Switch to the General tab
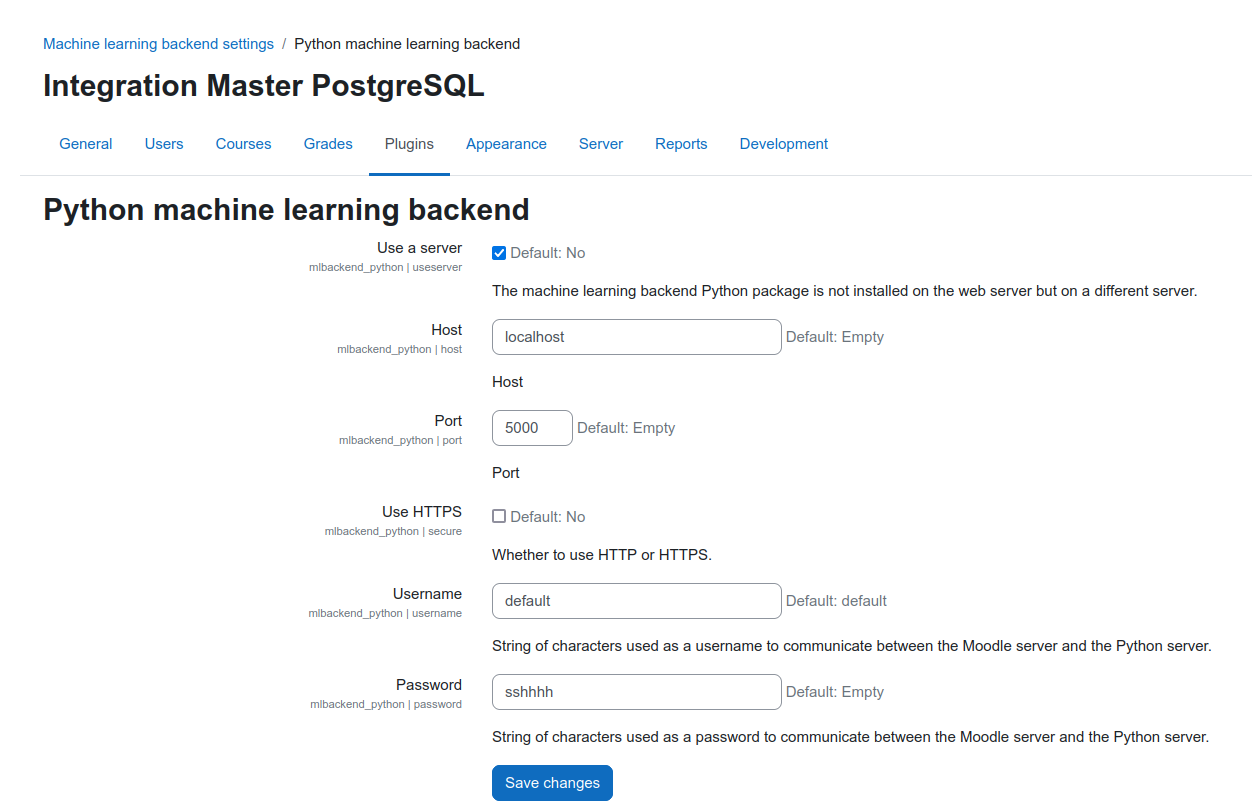The image size is (1252, 812). pyautogui.click(x=86, y=144)
